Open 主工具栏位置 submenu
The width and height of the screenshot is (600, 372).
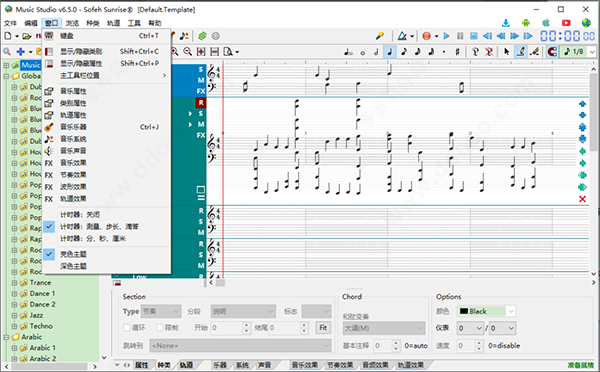point(106,75)
